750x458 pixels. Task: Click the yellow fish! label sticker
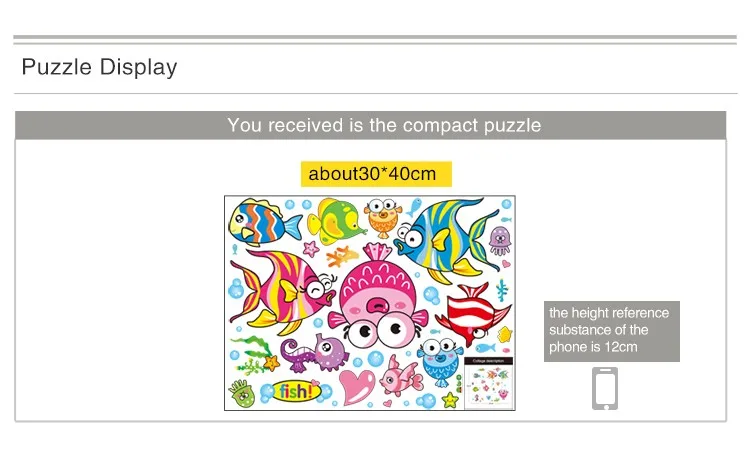click(296, 392)
